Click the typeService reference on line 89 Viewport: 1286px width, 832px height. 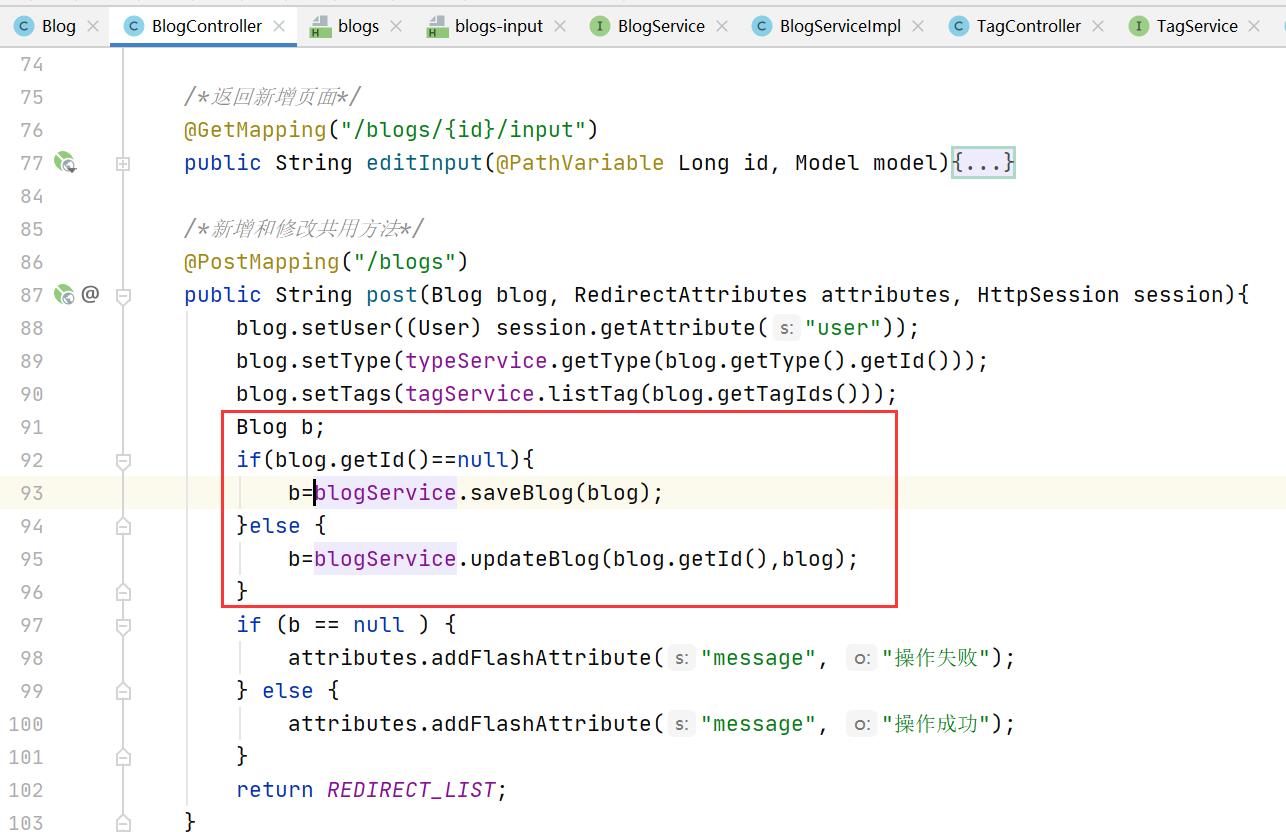click(476, 360)
